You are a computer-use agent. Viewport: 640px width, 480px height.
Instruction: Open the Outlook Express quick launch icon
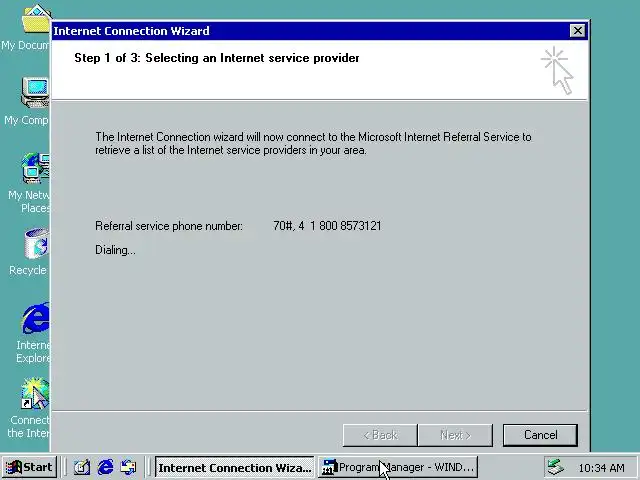[x=129, y=467]
